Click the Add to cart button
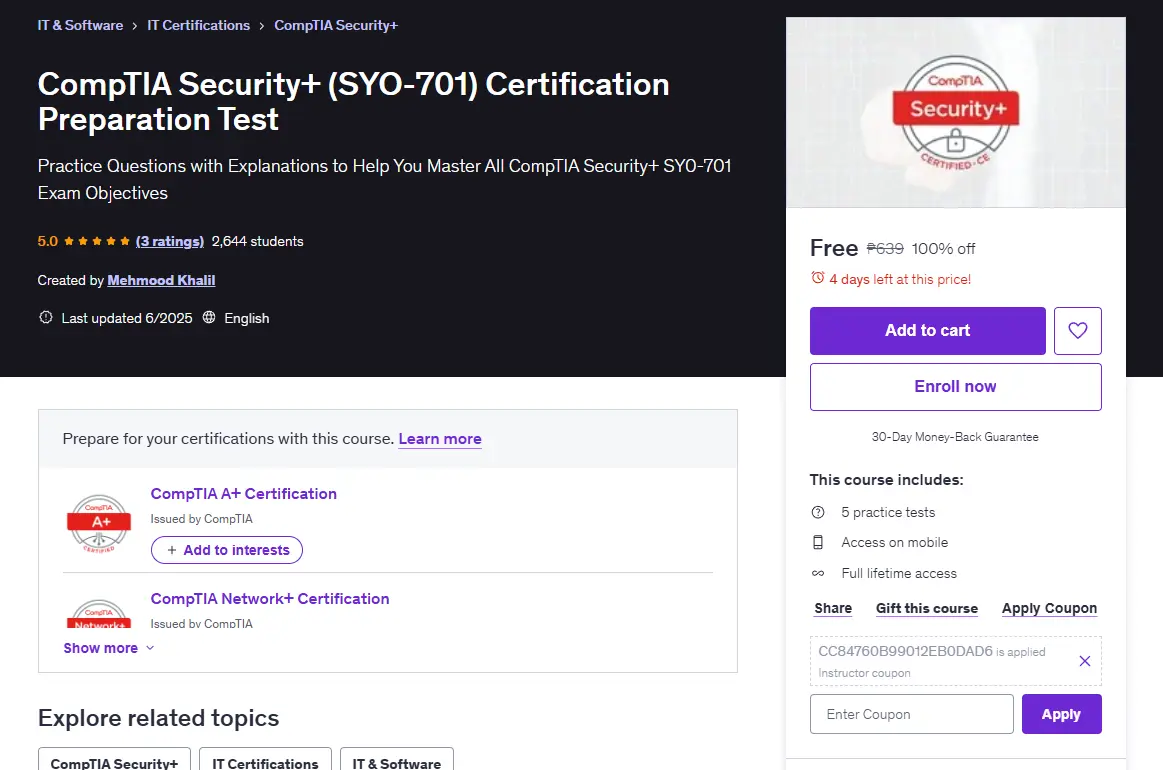Screen dimensions: 1163x770 928,331
